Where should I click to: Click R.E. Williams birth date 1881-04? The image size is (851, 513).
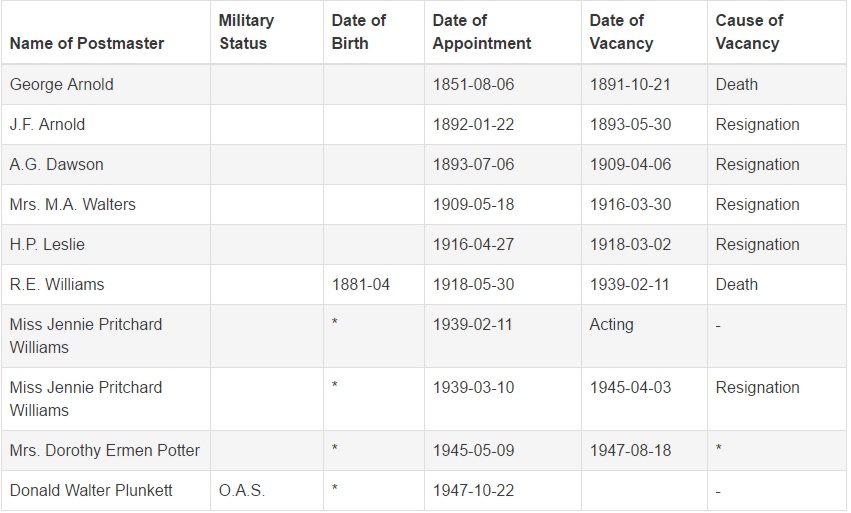[360, 284]
